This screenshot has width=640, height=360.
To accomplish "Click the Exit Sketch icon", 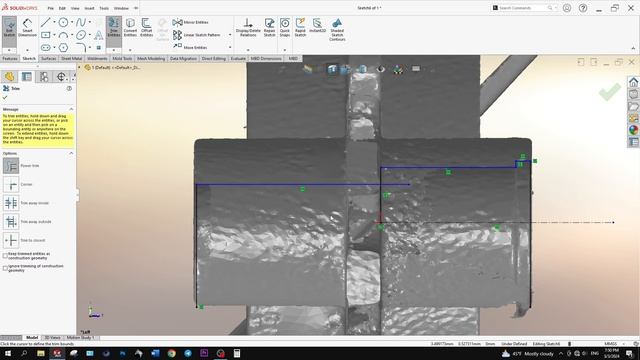I will (x=9, y=27).
